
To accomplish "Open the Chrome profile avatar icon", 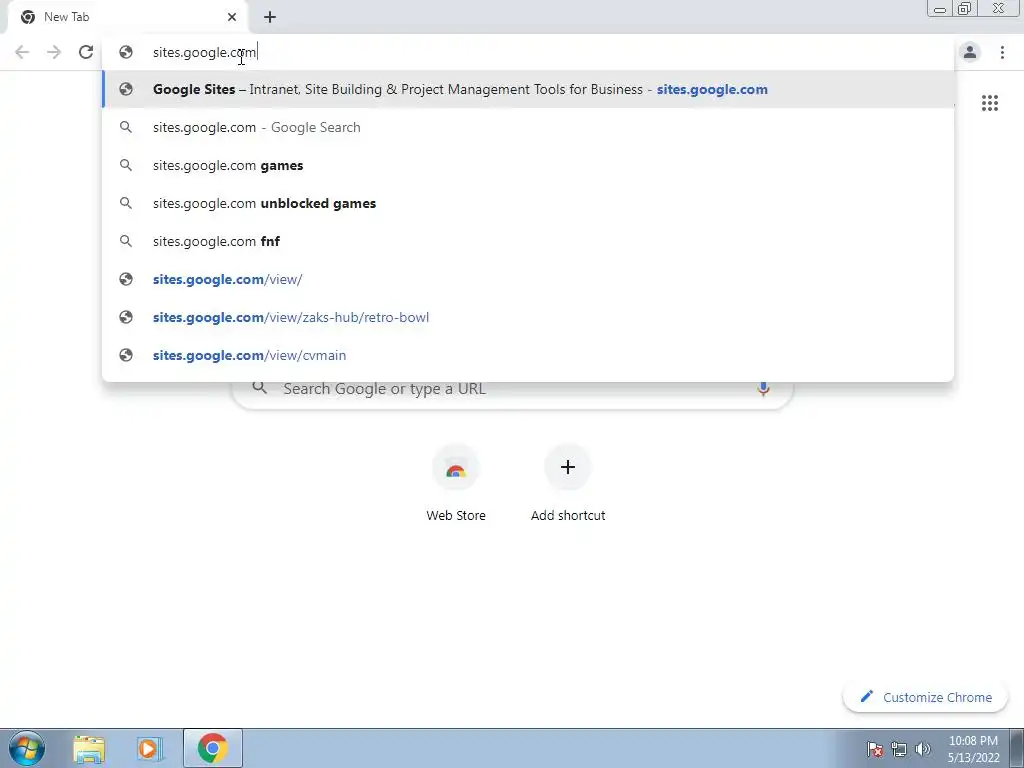I will [x=970, y=52].
